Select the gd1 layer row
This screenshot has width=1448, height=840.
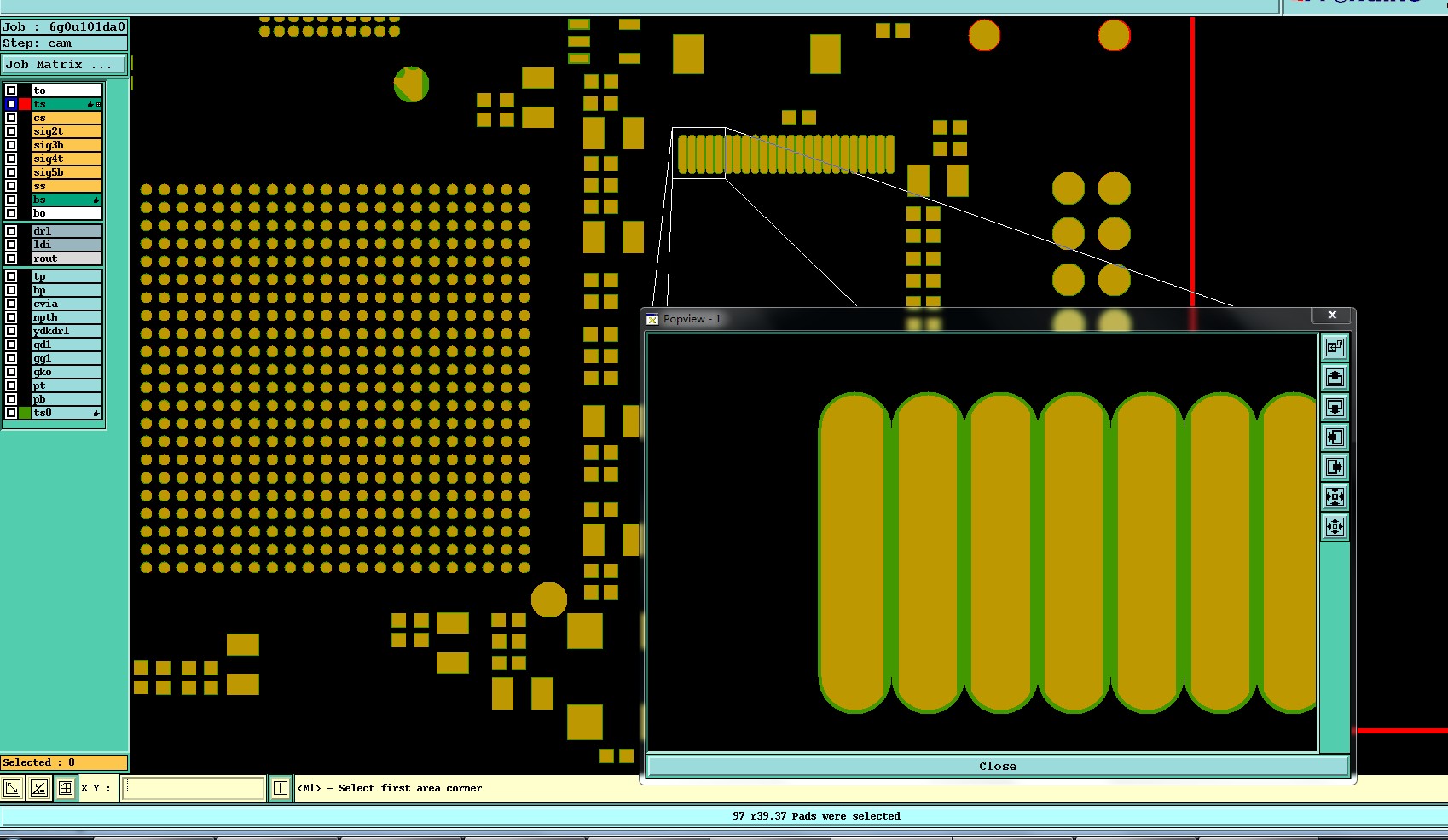(67, 345)
